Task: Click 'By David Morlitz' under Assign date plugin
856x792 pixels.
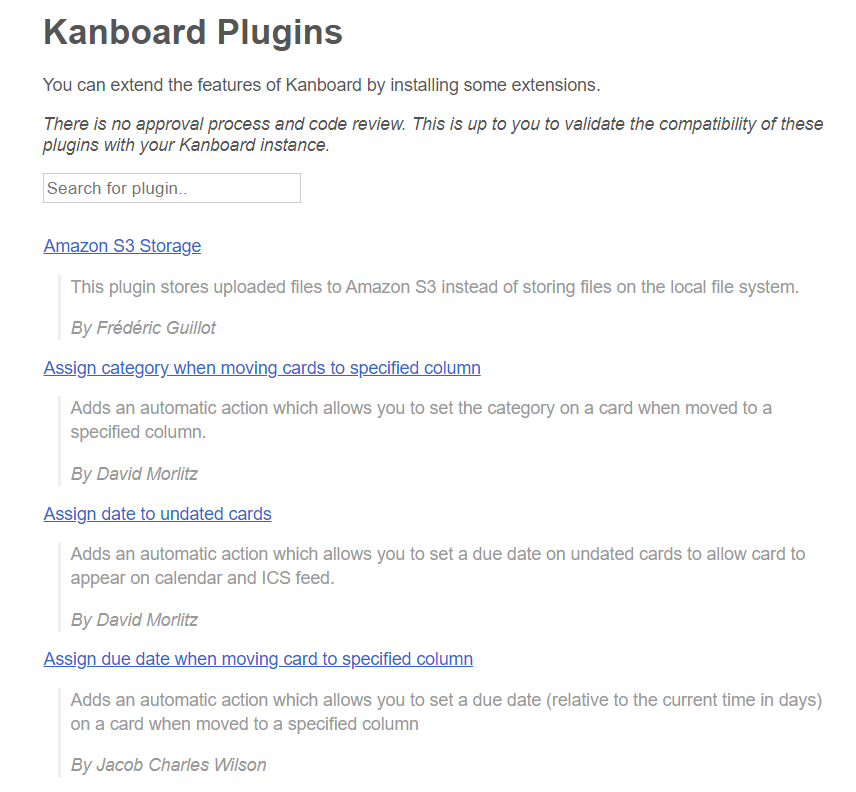Action: pyautogui.click(x=134, y=620)
